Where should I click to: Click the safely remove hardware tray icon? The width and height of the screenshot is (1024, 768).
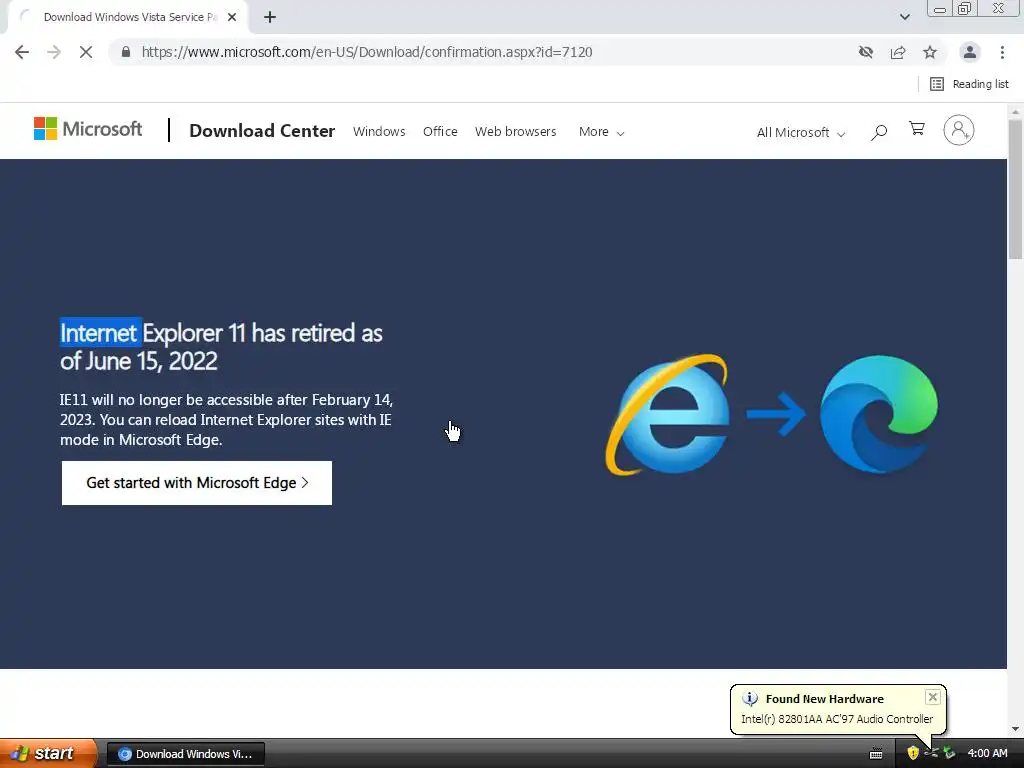(x=949, y=753)
